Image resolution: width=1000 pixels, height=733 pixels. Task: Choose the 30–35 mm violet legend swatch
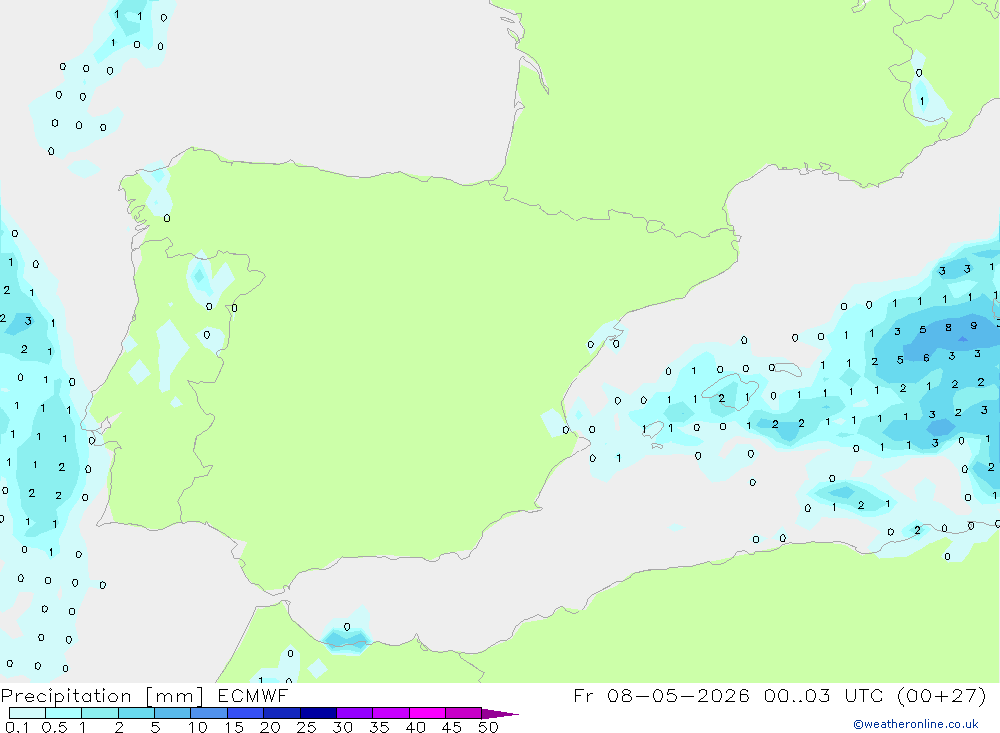pyautogui.click(x=355, y=713)
